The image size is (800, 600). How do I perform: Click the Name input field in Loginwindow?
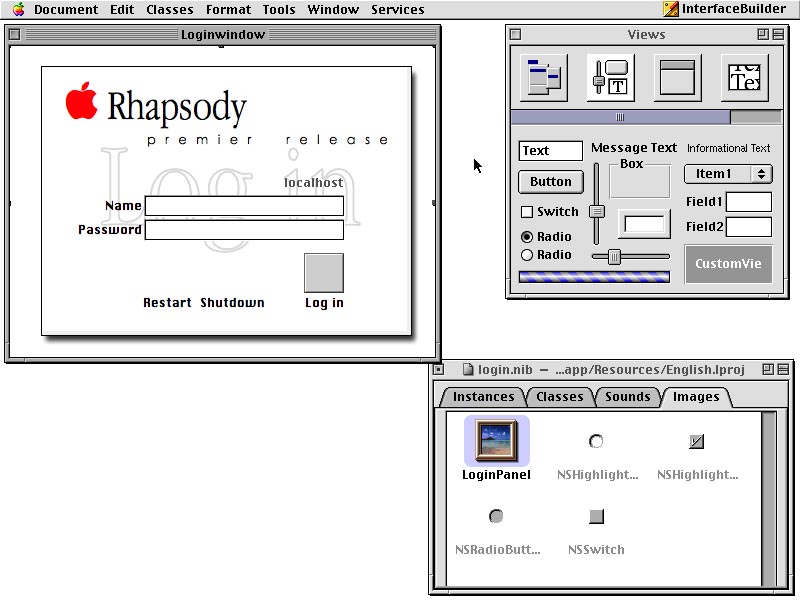coord(244,206)
